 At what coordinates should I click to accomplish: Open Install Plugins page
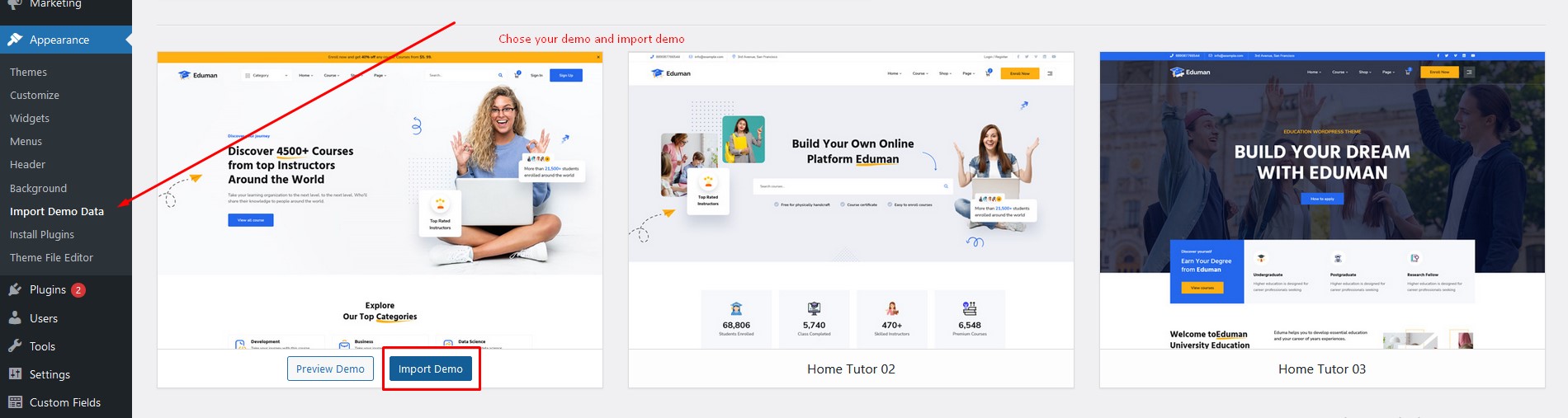pyautogui.click(x=42, y=235)
